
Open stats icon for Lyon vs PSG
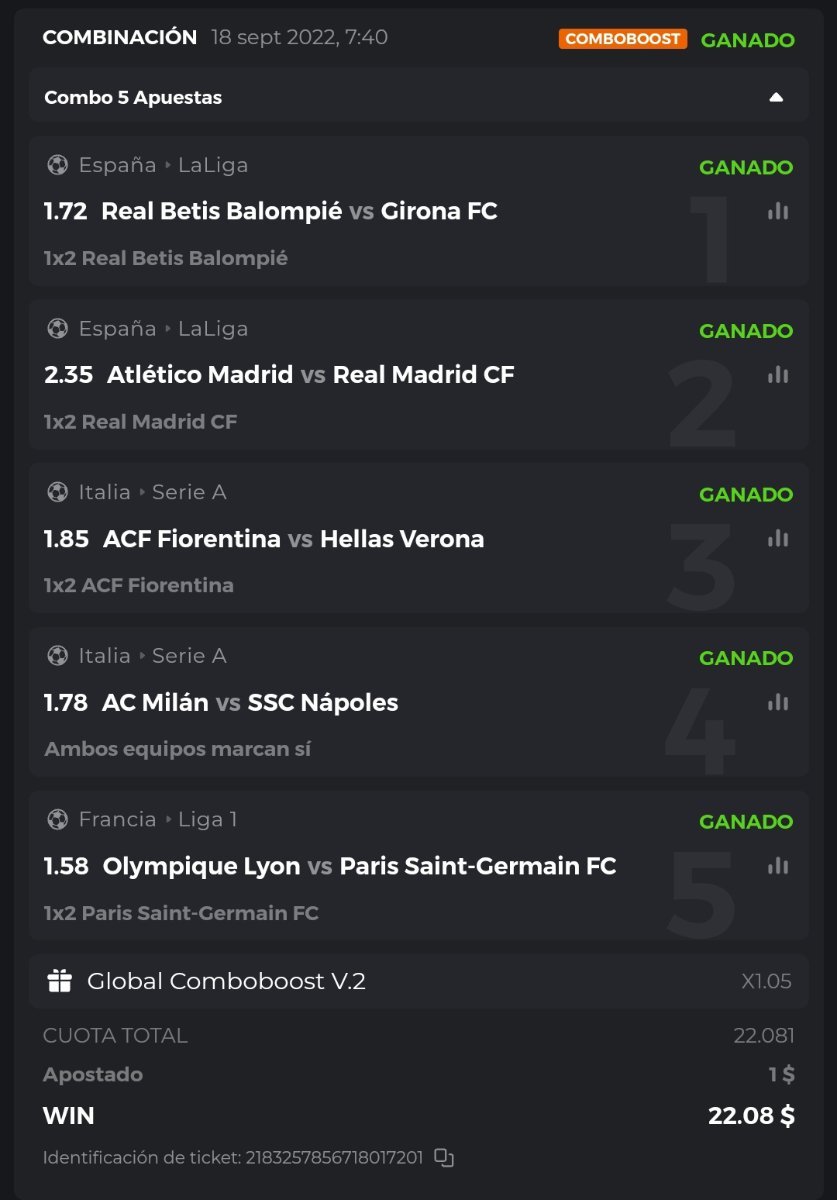778,866
